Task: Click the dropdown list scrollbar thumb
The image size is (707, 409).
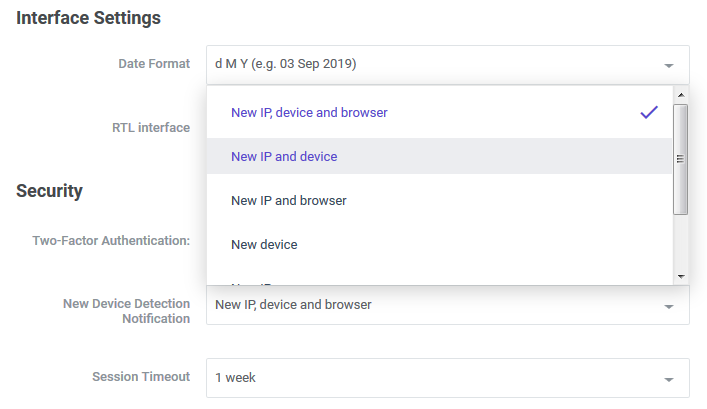Action: pyautogui.click(x=680, y=159)
